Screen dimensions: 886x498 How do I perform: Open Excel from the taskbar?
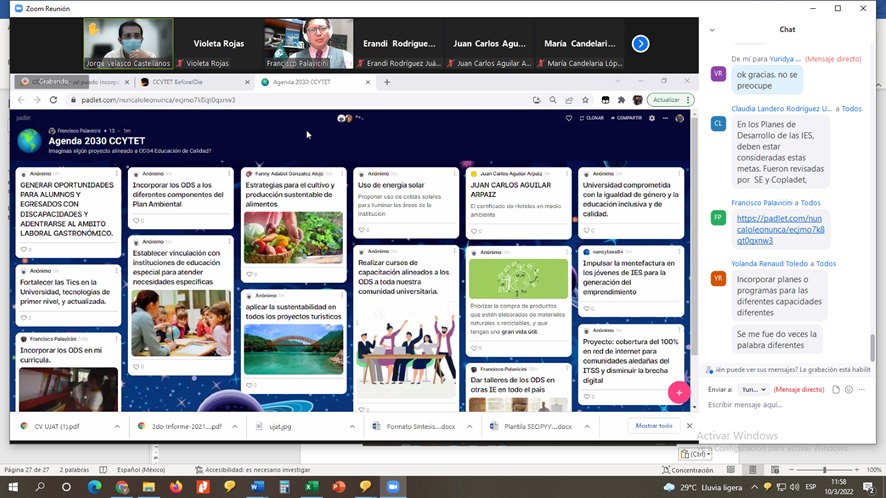click(x=311, y=487)
